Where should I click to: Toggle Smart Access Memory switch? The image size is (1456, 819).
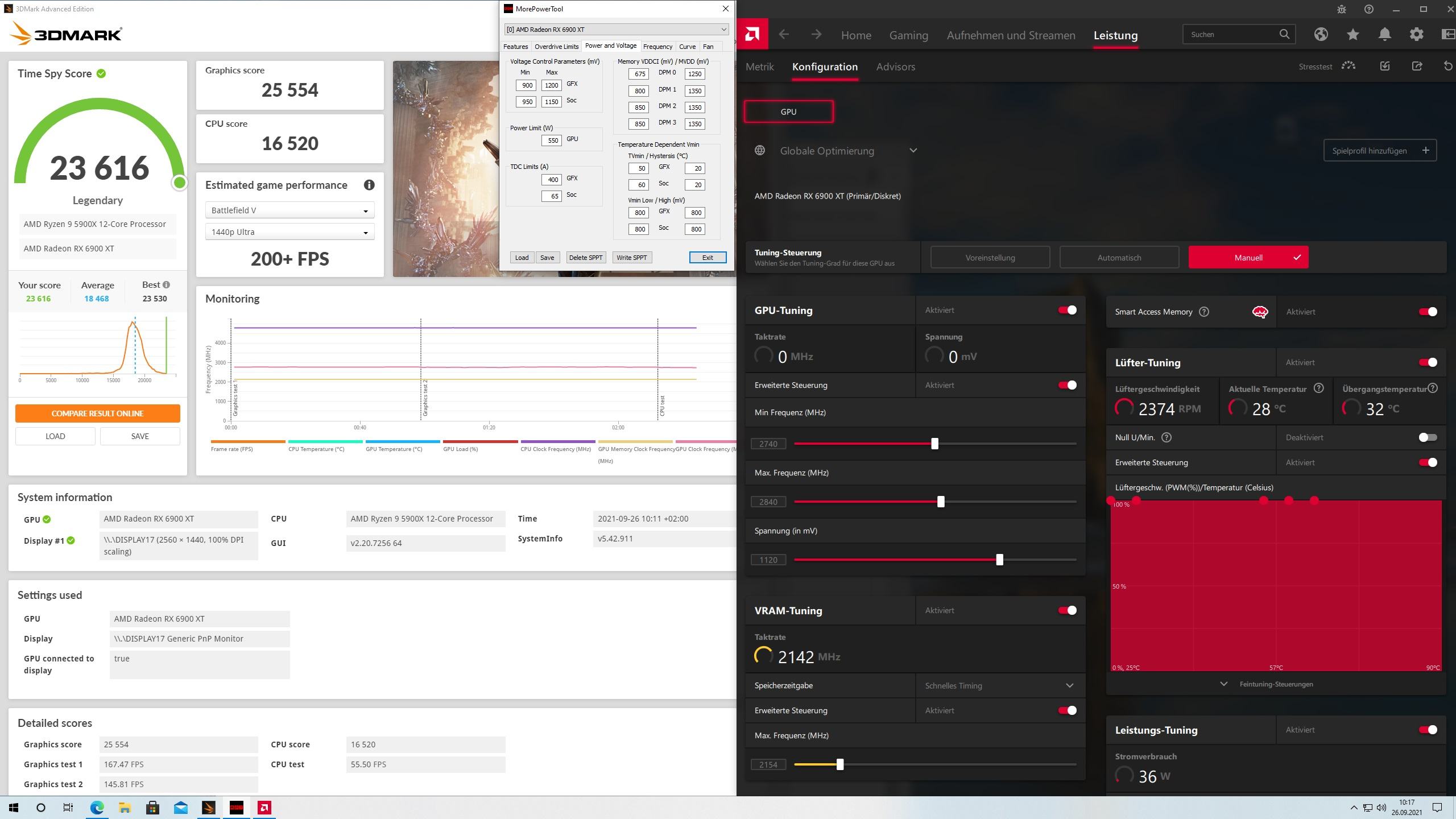[1428, 312]
